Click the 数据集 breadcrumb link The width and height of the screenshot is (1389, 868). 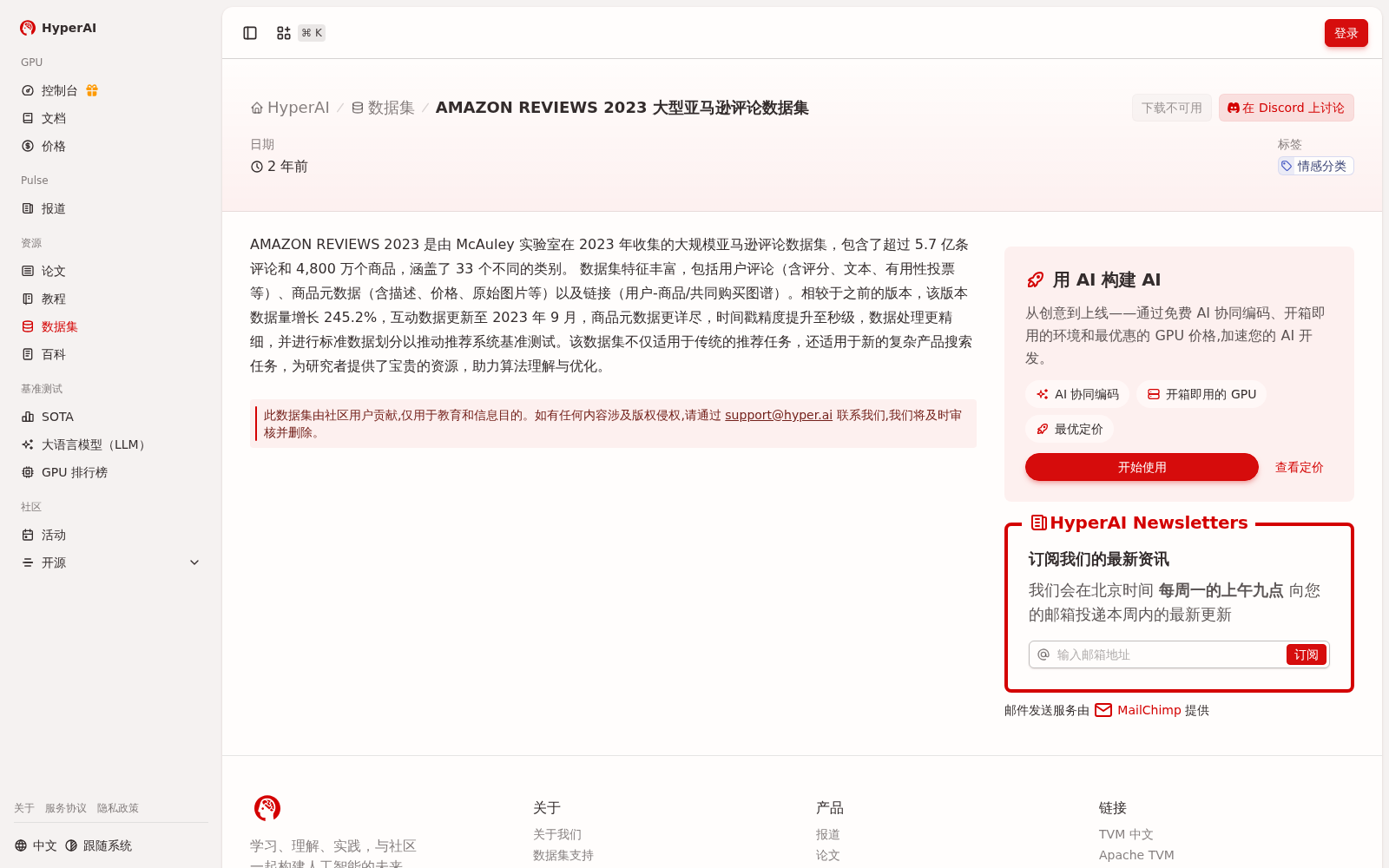[383, 108]
